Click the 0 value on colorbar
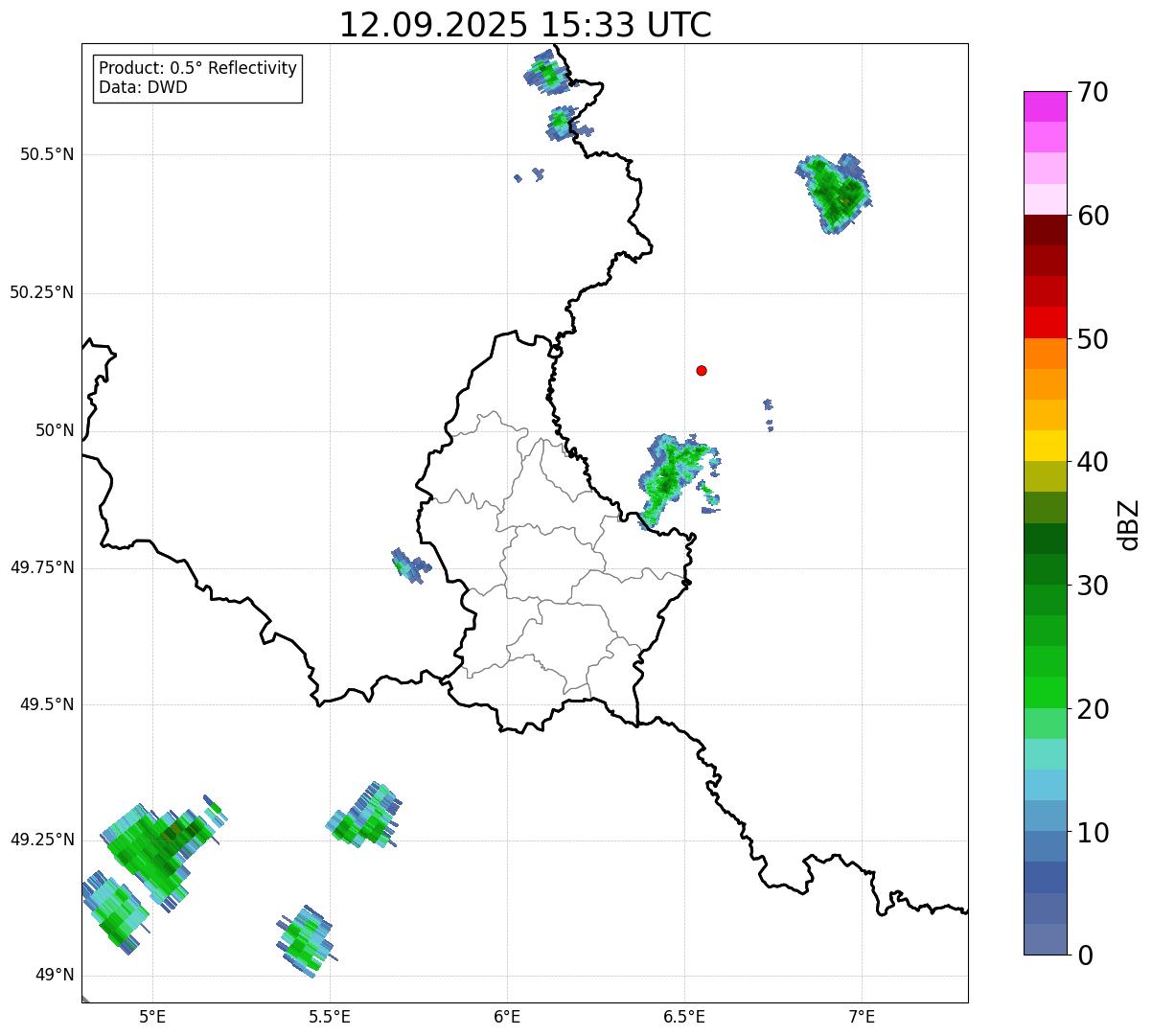The height and width of the screenshot is (1036, 1152). click(1084, 955)
